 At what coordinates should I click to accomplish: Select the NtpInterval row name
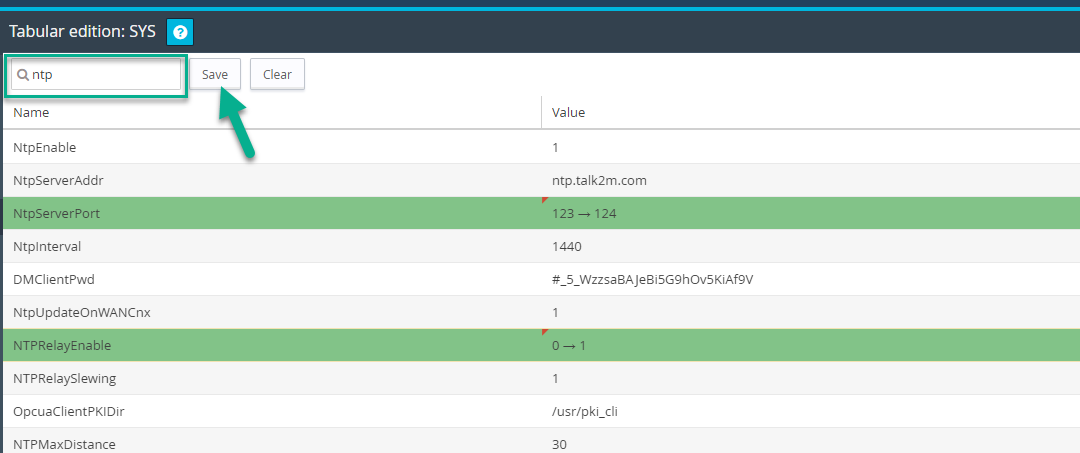[47, 246]
